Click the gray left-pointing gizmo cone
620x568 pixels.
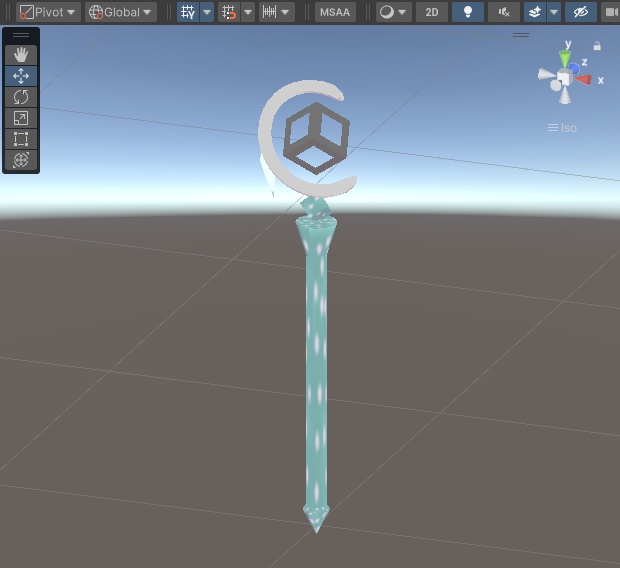[546, 74]
